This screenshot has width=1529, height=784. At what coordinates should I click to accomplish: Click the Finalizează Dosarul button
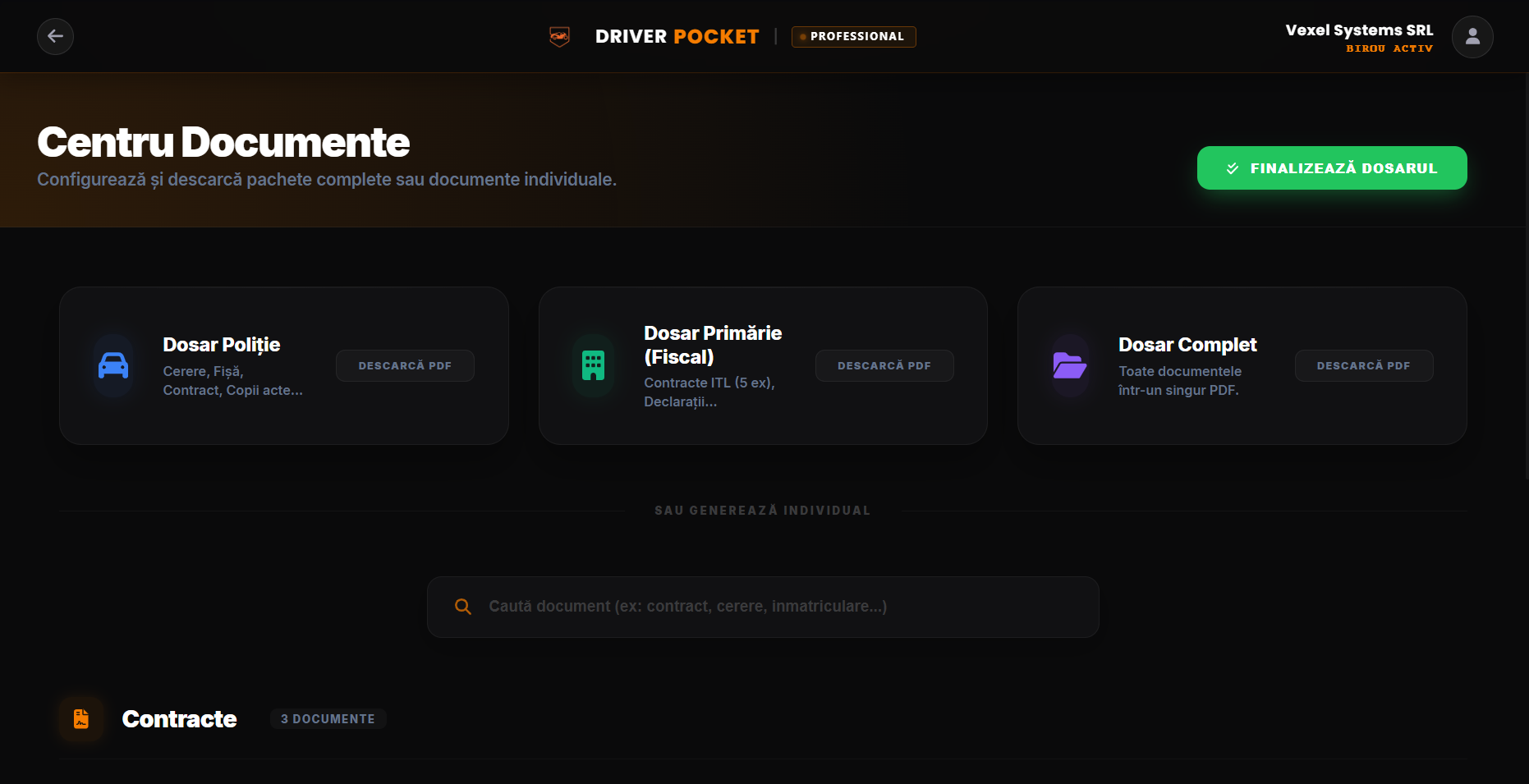coord(1332,168)
